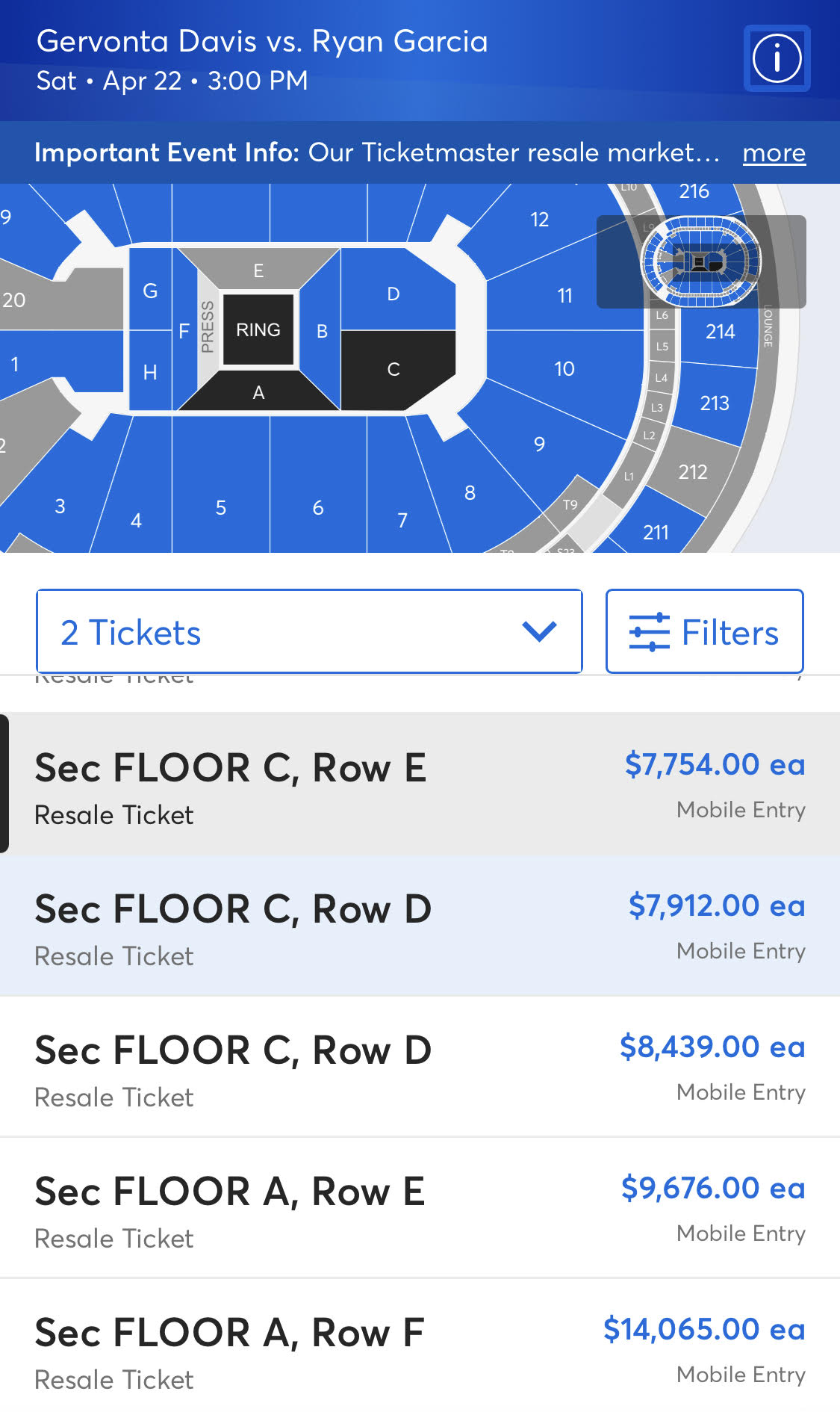Click the ticket dropdown chevron arrow

539,632
